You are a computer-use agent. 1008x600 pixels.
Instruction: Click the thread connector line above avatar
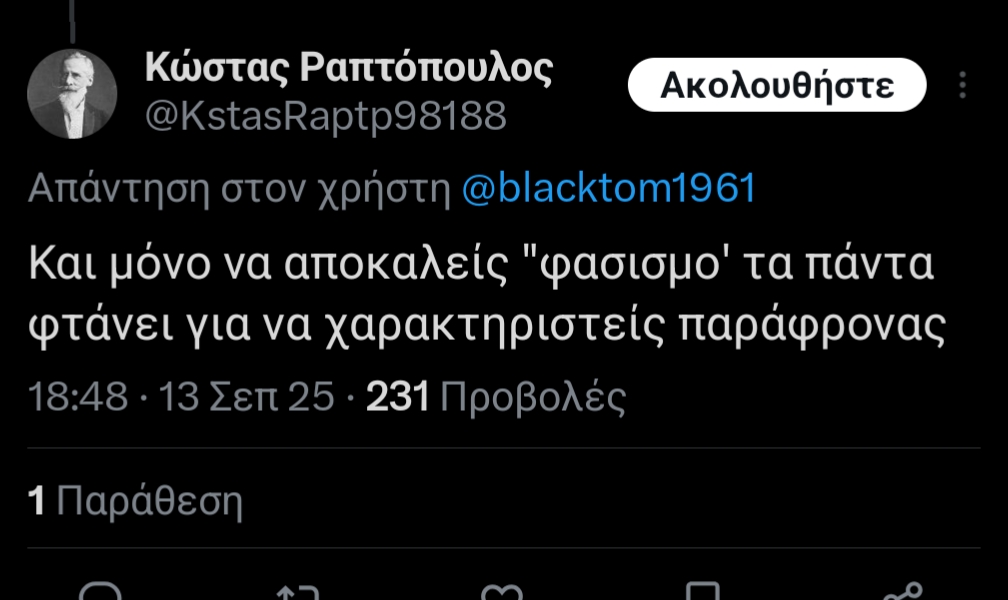point(72,21)
